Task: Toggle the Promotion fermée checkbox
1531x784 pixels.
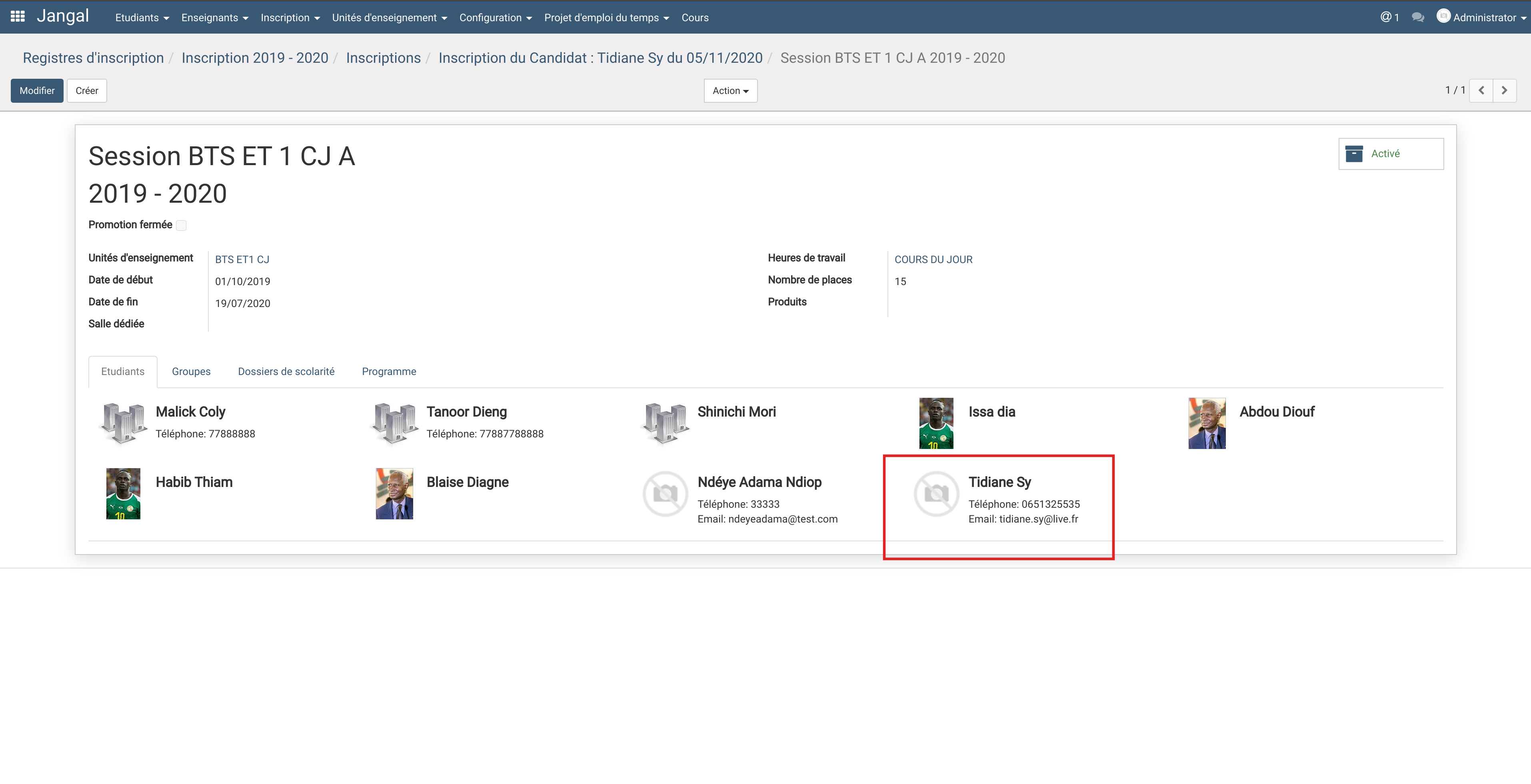Action: 181,225
